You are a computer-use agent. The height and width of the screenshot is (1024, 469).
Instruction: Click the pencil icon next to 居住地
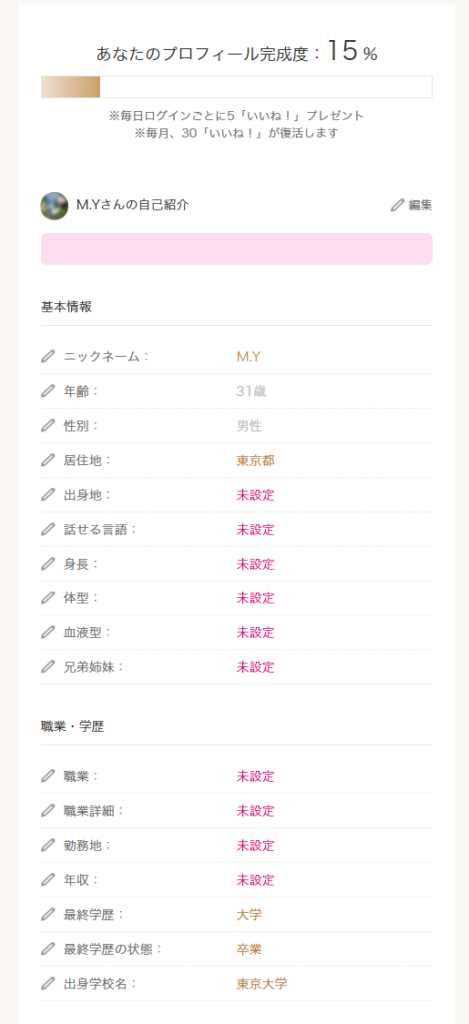click(x=48, y=460)
